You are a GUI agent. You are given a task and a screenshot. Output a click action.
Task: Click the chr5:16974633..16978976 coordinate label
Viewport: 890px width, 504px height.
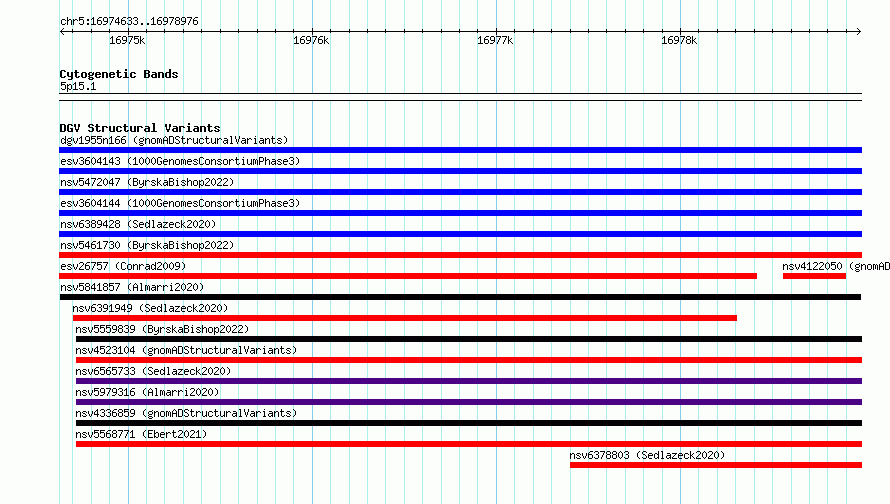click(x=129, y=22)
